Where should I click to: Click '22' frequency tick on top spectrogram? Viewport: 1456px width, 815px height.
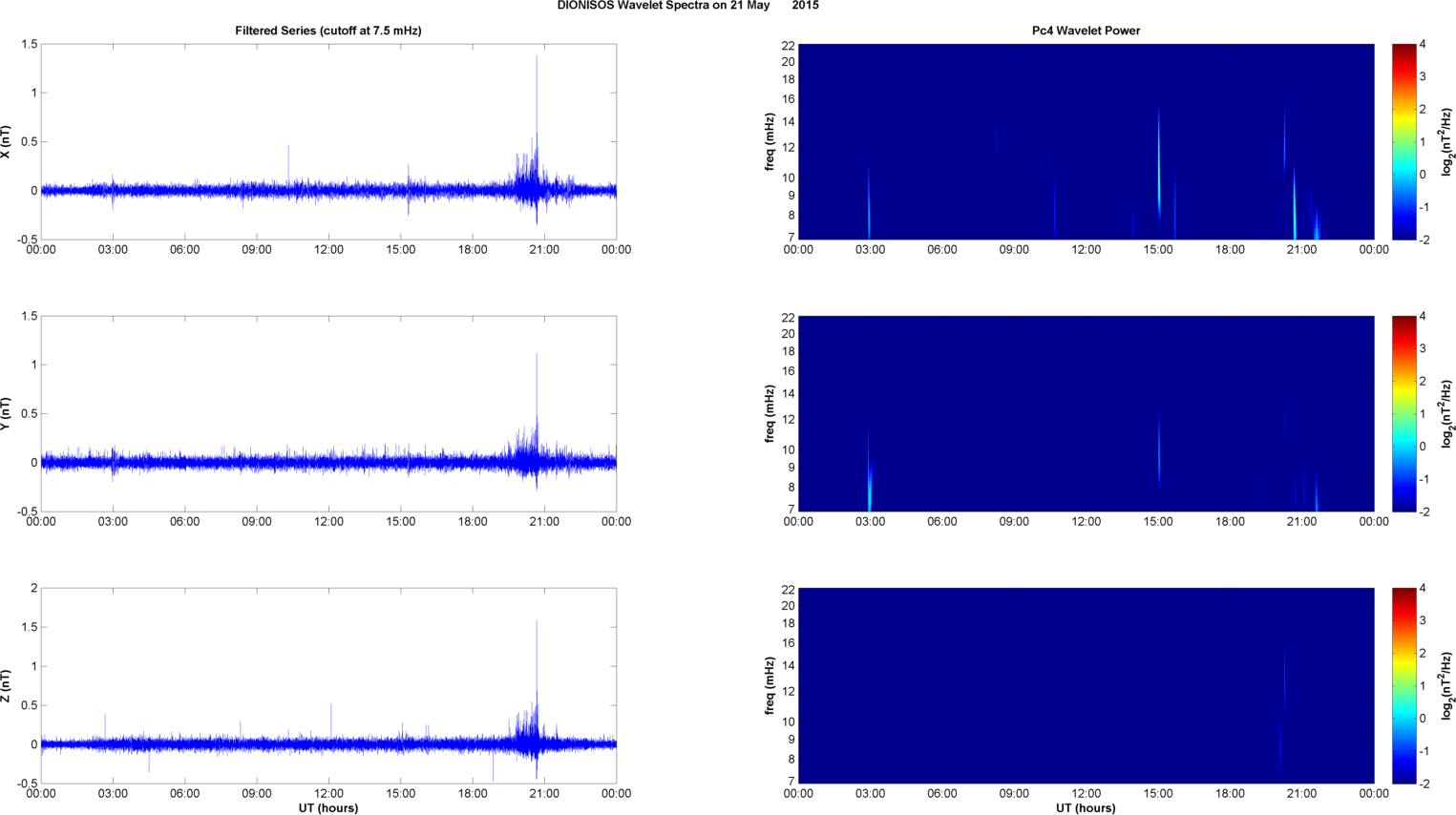point(788,46)
